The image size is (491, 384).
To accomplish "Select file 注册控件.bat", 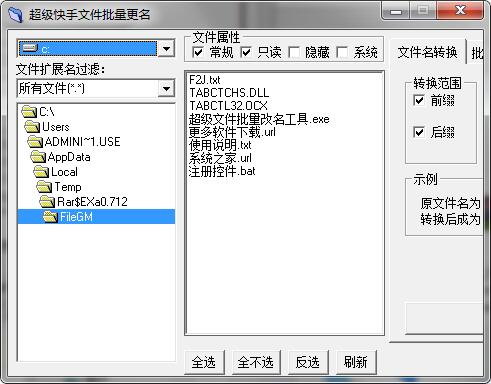I will 222,171.
